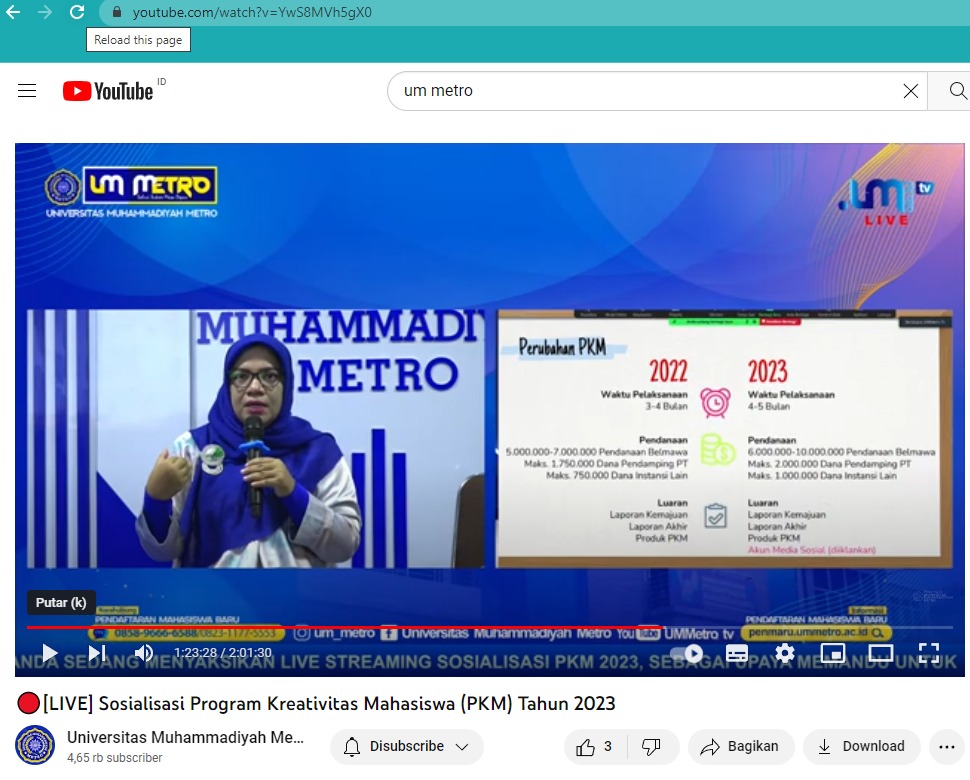970x780 pixels.
Task: Open video settings gear
Action: [x=784, y=653]
